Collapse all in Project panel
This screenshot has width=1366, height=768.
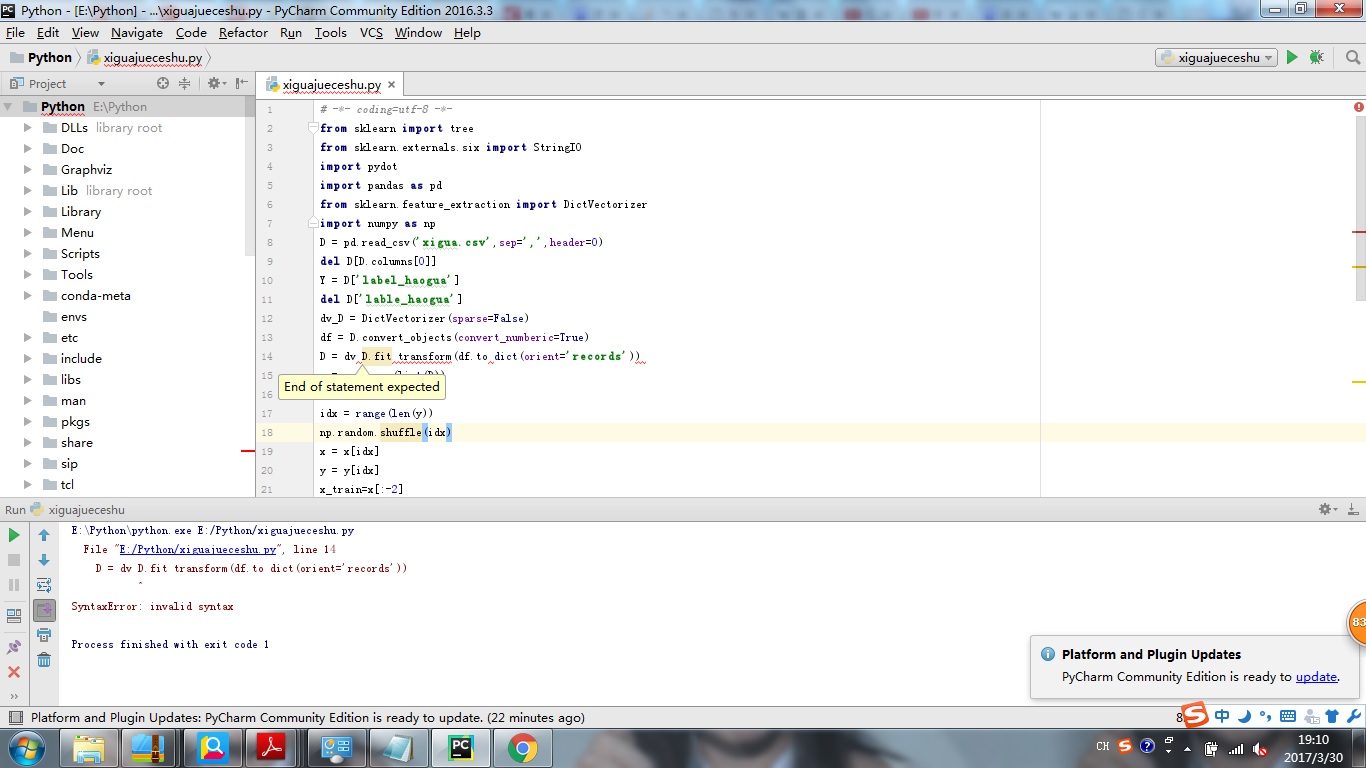point(185,84)
